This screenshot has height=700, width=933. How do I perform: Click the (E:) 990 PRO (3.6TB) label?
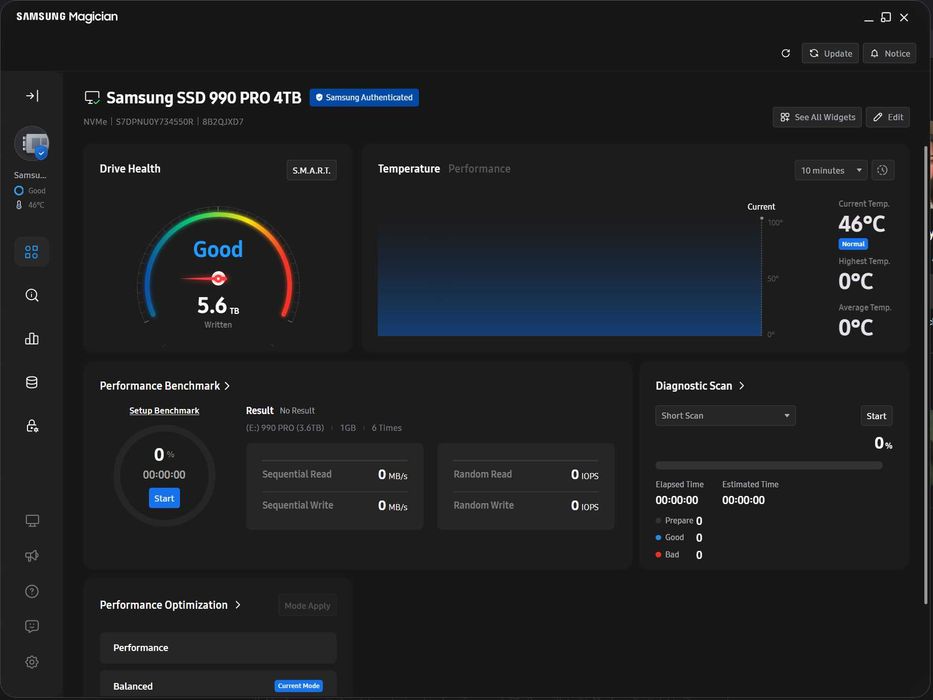click(x=285, y=428)
